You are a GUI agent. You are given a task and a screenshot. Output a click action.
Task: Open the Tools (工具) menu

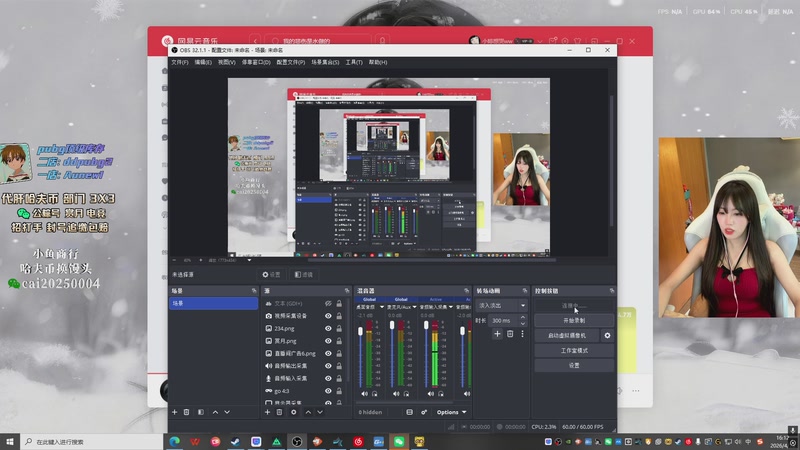coord(354,62)
